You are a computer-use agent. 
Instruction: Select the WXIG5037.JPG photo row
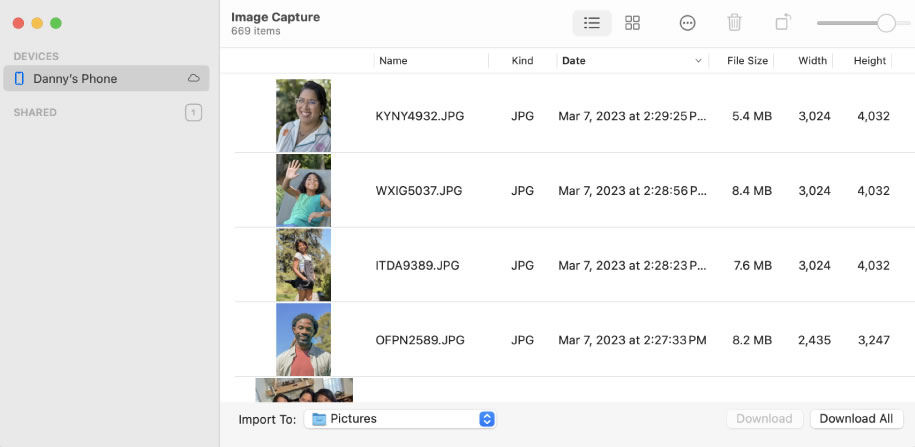(419, 191)
